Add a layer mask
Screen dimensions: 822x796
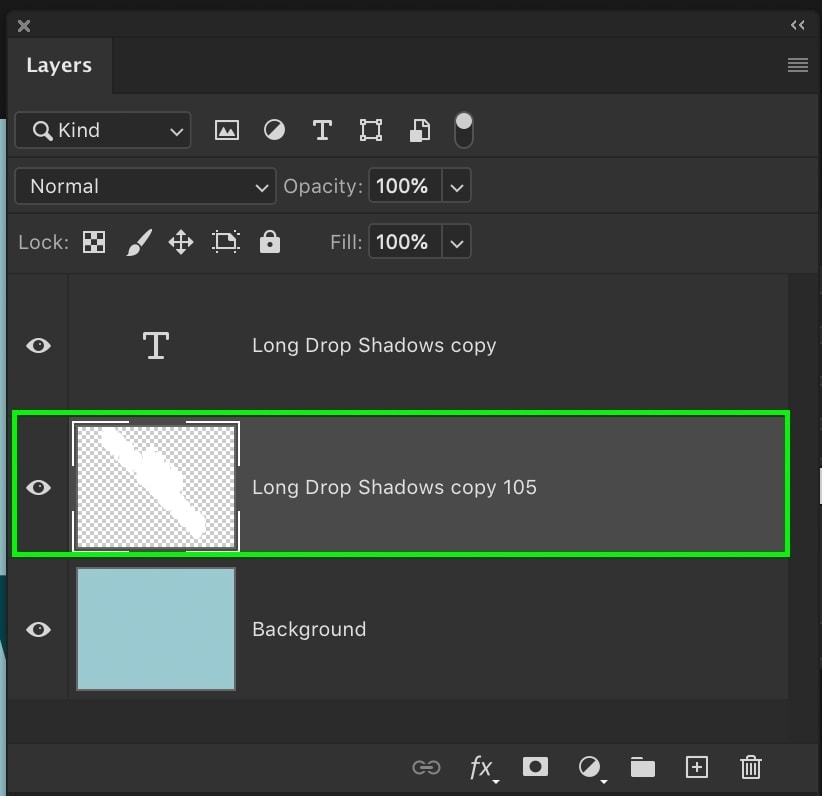click(535, 767)
